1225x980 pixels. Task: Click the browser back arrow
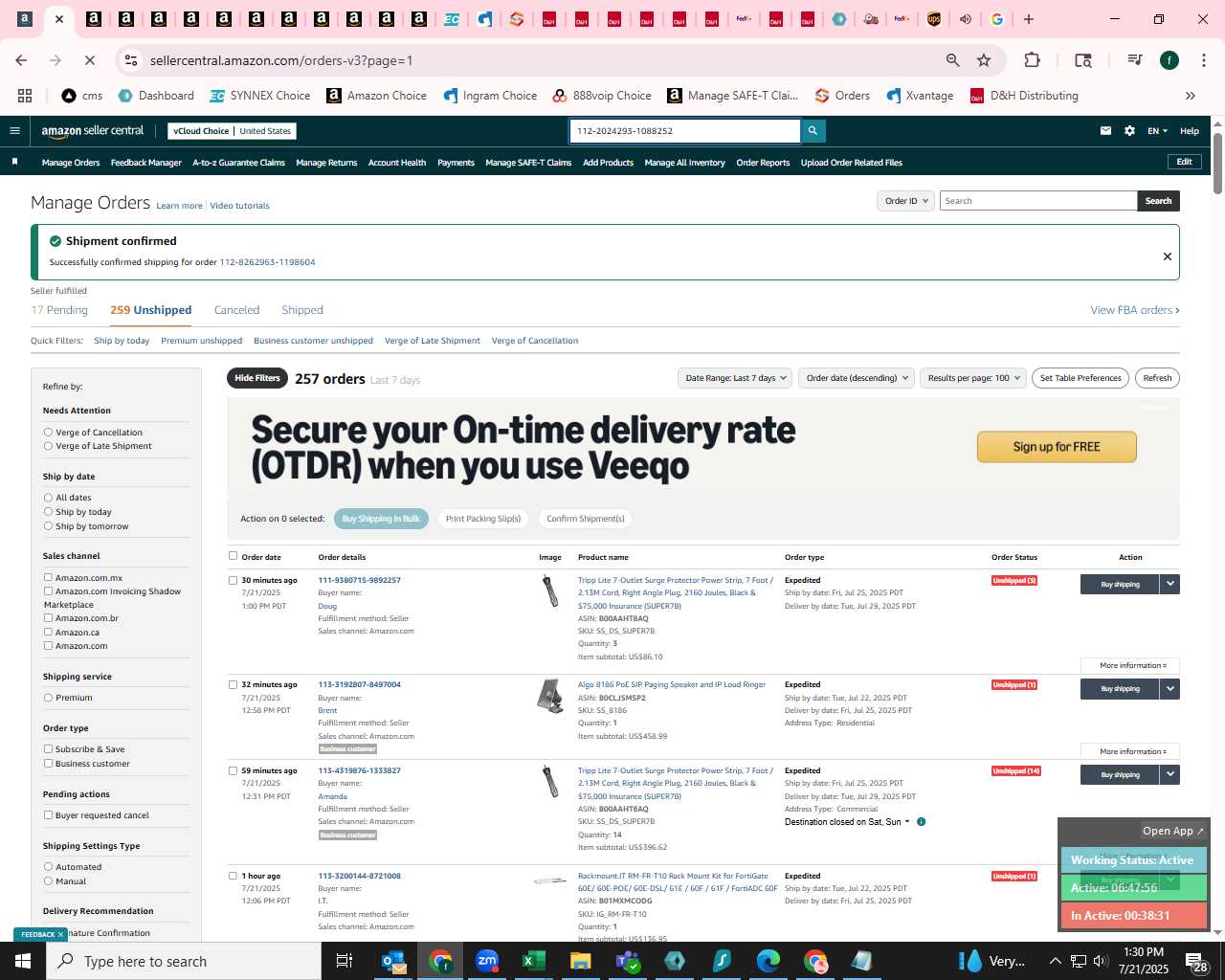pyautogui.click(x=21, y=60)
